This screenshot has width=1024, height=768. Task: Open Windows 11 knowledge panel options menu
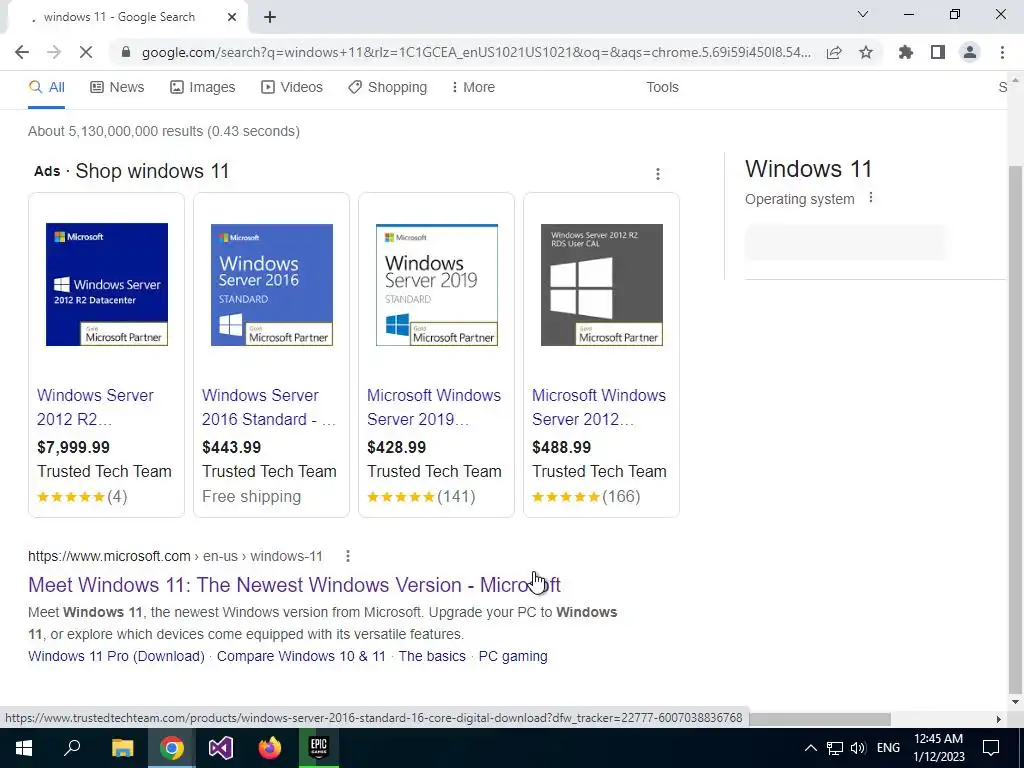(x=871, y=198)
